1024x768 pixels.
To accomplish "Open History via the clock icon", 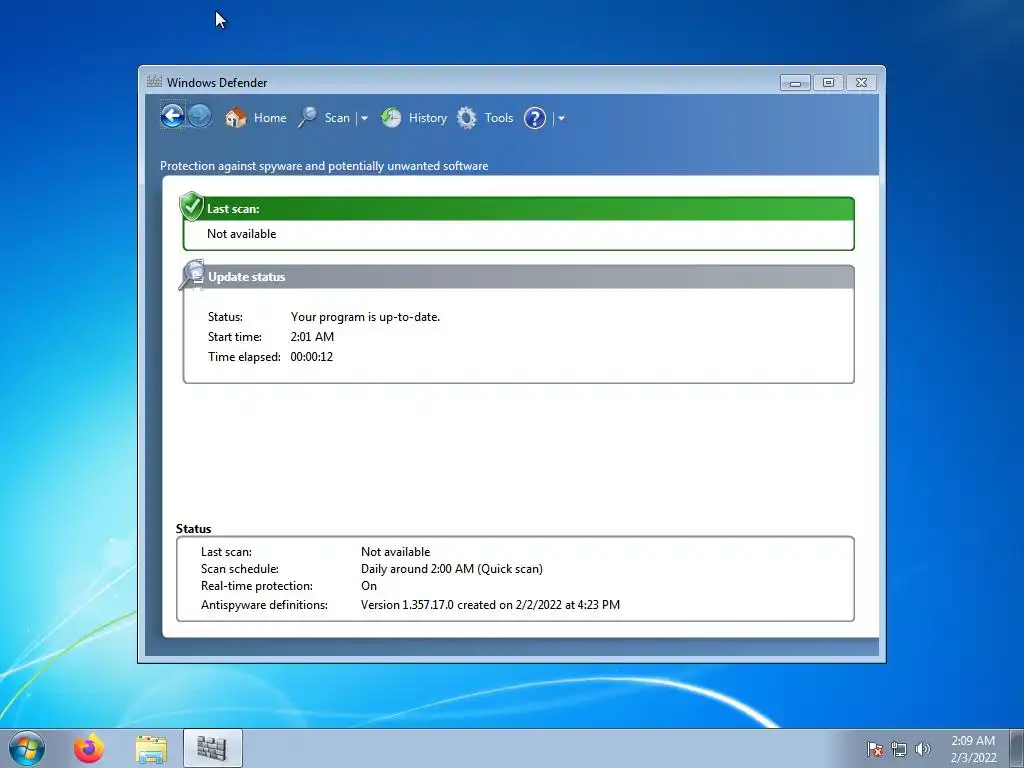I will pyautogui.click(x=391, y=118).
